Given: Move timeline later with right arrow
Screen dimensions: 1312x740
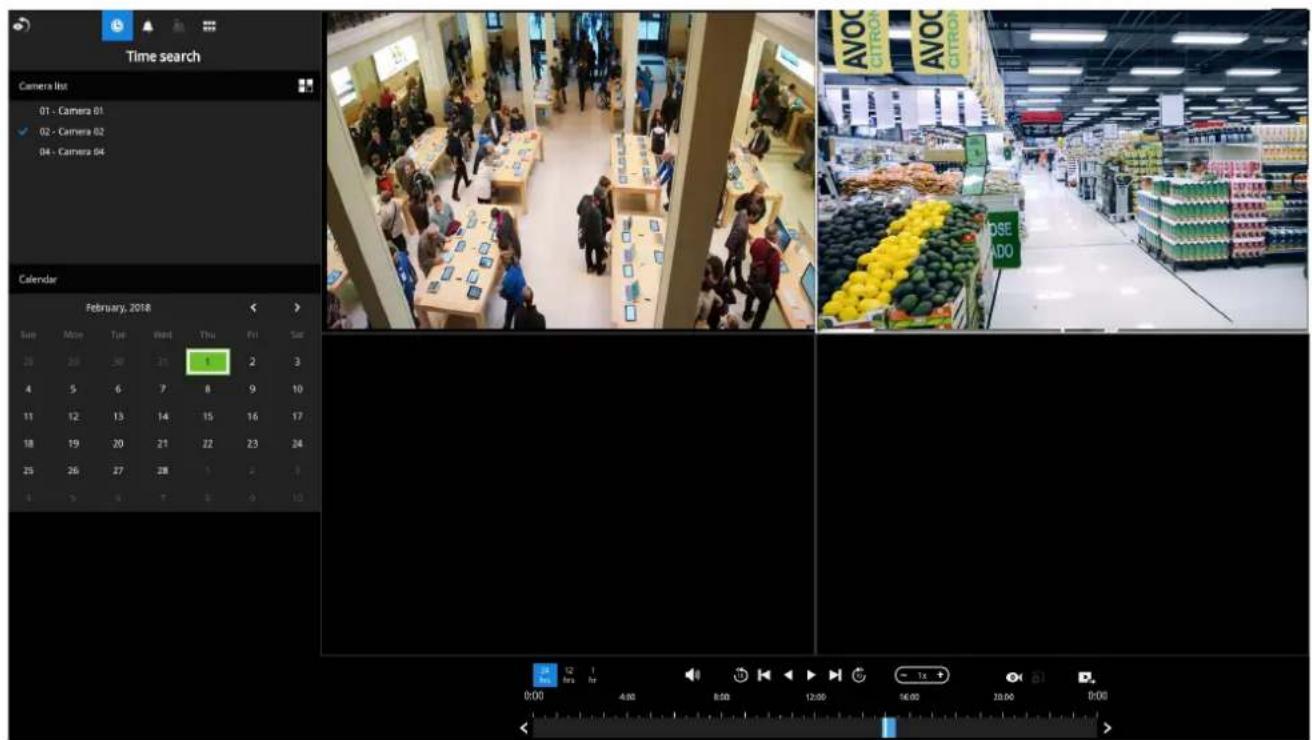Looking at the screenshot, I should click(x=1106, y=728).
